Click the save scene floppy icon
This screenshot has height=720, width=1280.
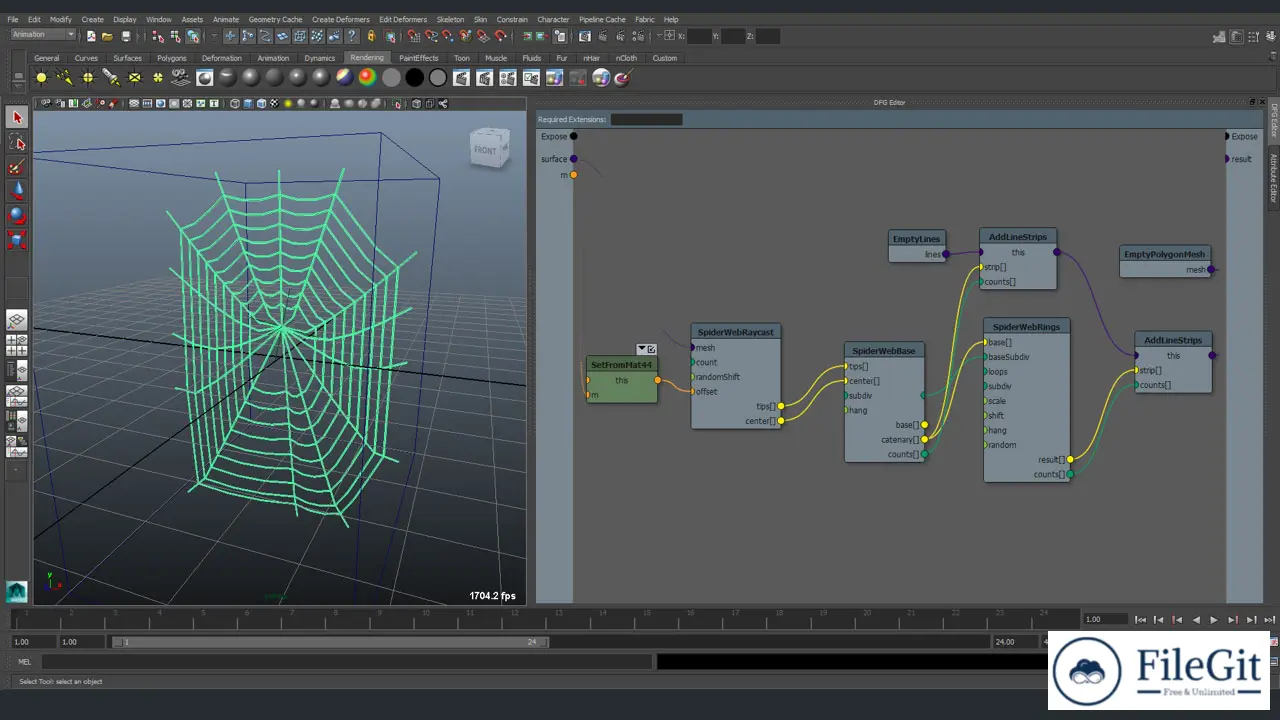click(124, 36)
